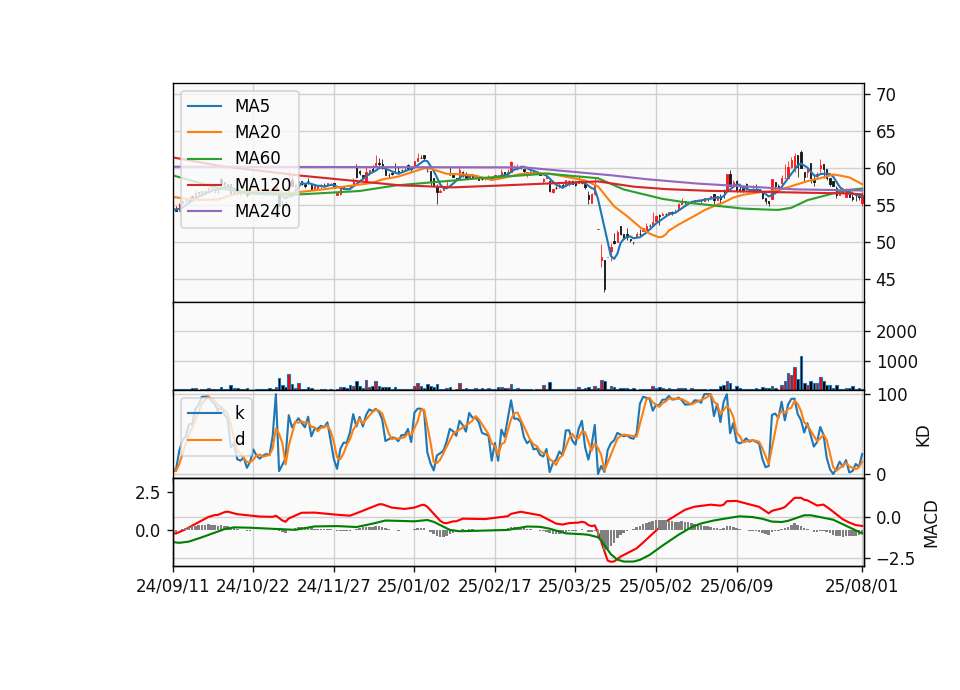Click the KD axis title
The width and height of the screenshot is (960, 690).
(x=923, y=437)
